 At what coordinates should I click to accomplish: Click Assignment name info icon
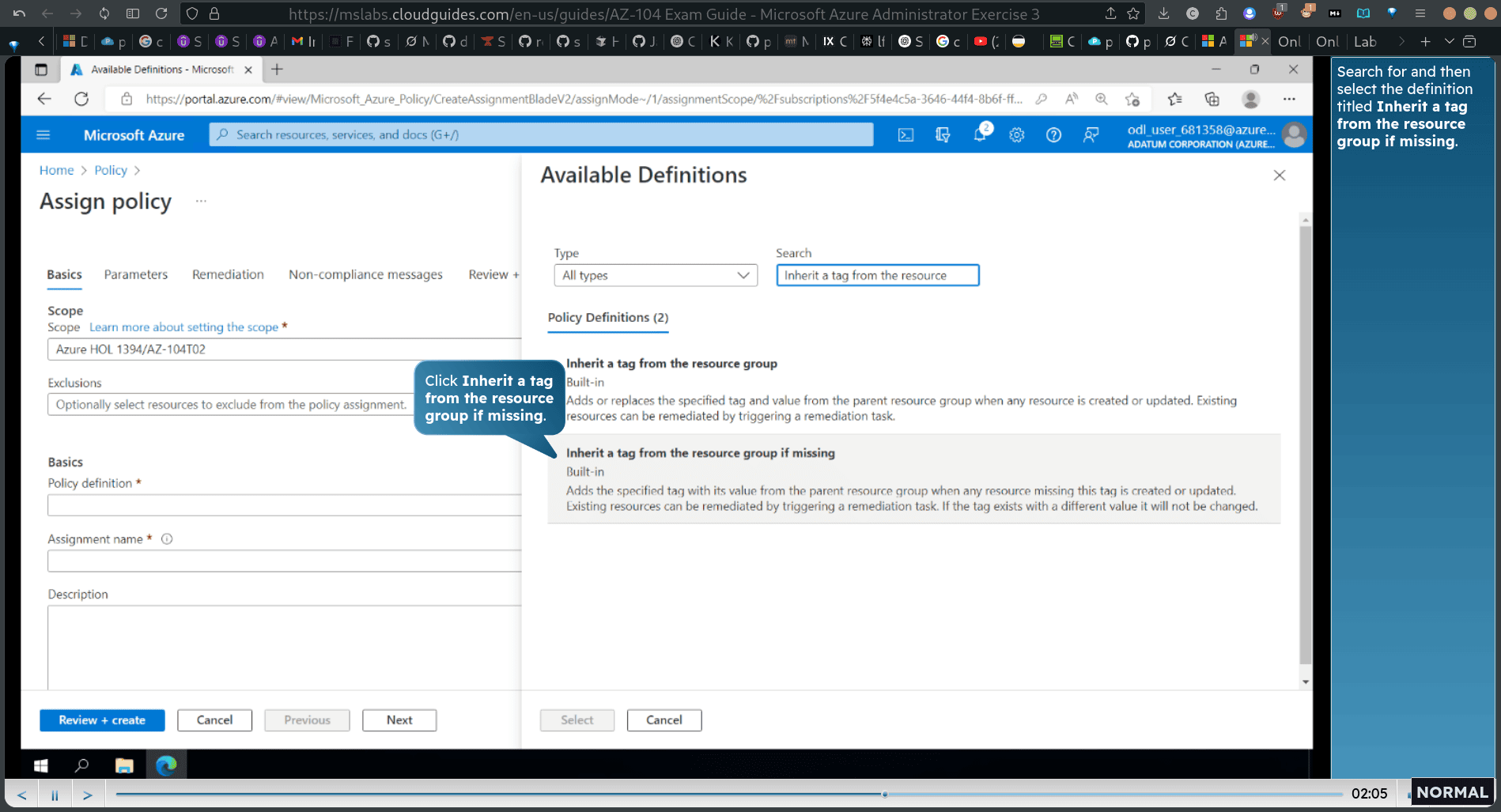tap(167, 539)
